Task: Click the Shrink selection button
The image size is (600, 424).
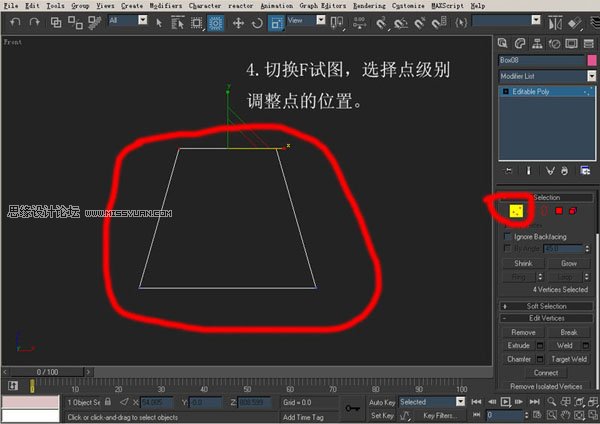Action: [x=523, y=263]
